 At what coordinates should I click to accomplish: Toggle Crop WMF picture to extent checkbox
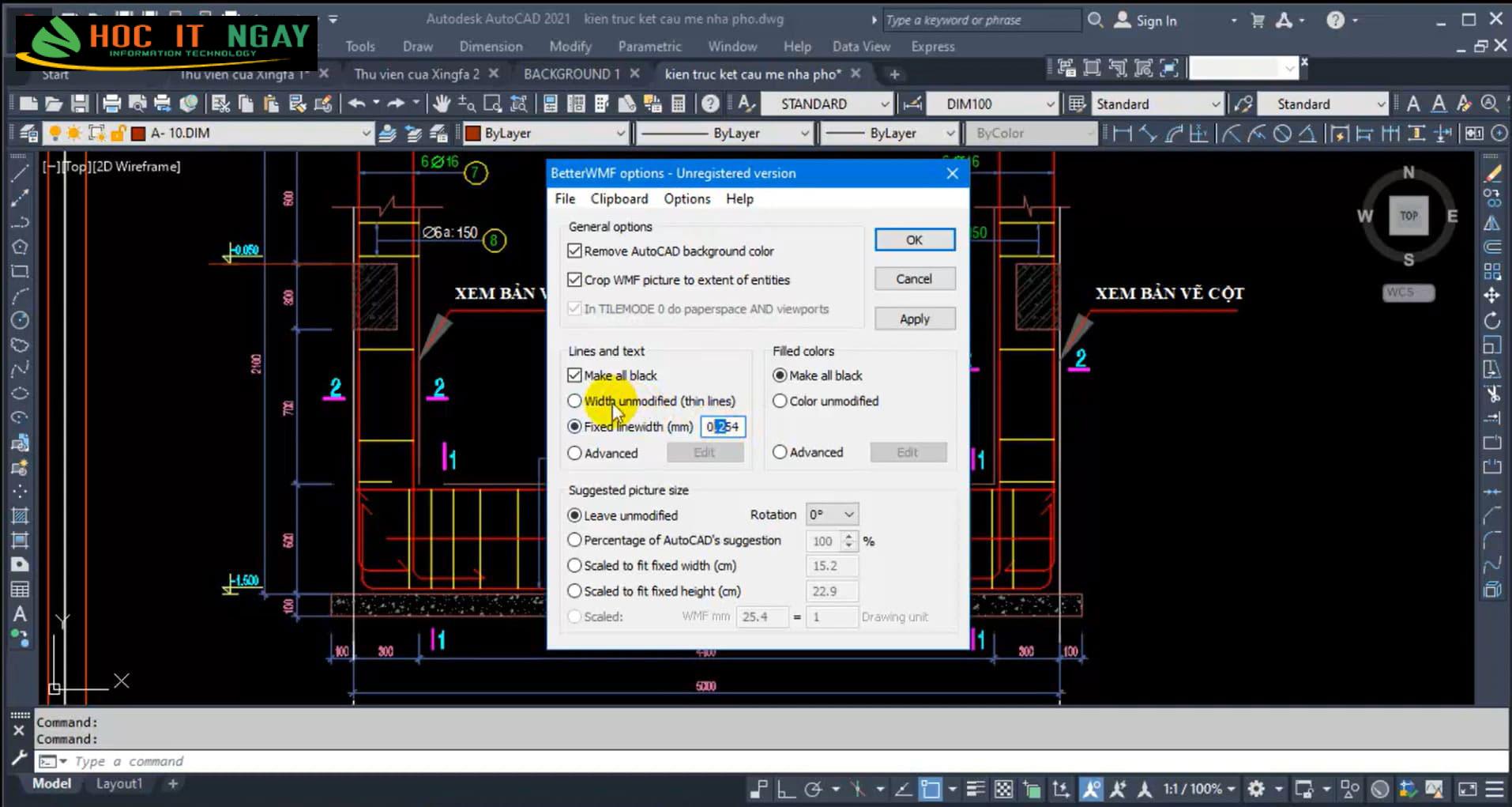coord(574,280)
